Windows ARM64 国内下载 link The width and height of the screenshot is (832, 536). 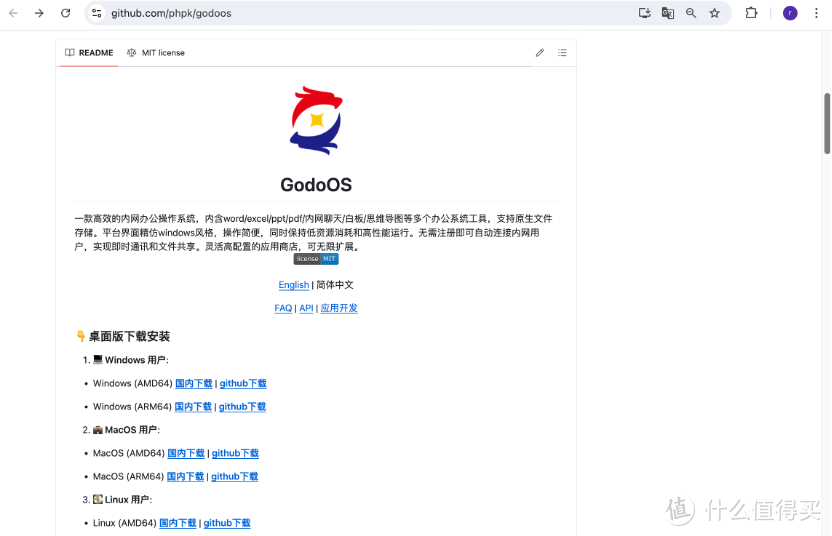pos(193,407)
